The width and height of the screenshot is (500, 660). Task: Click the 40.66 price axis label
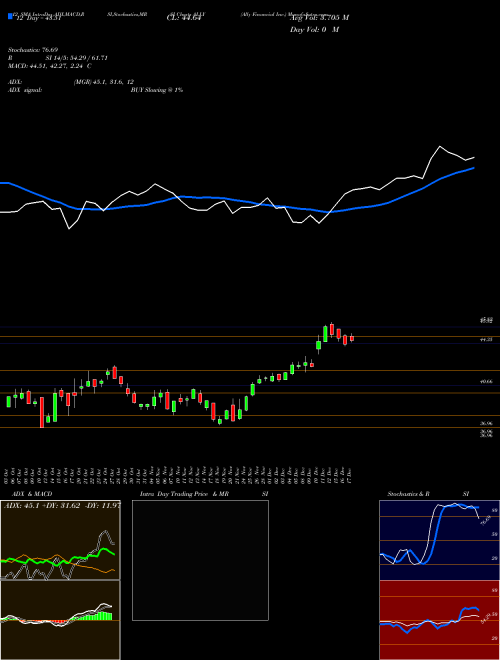[487, 381]
